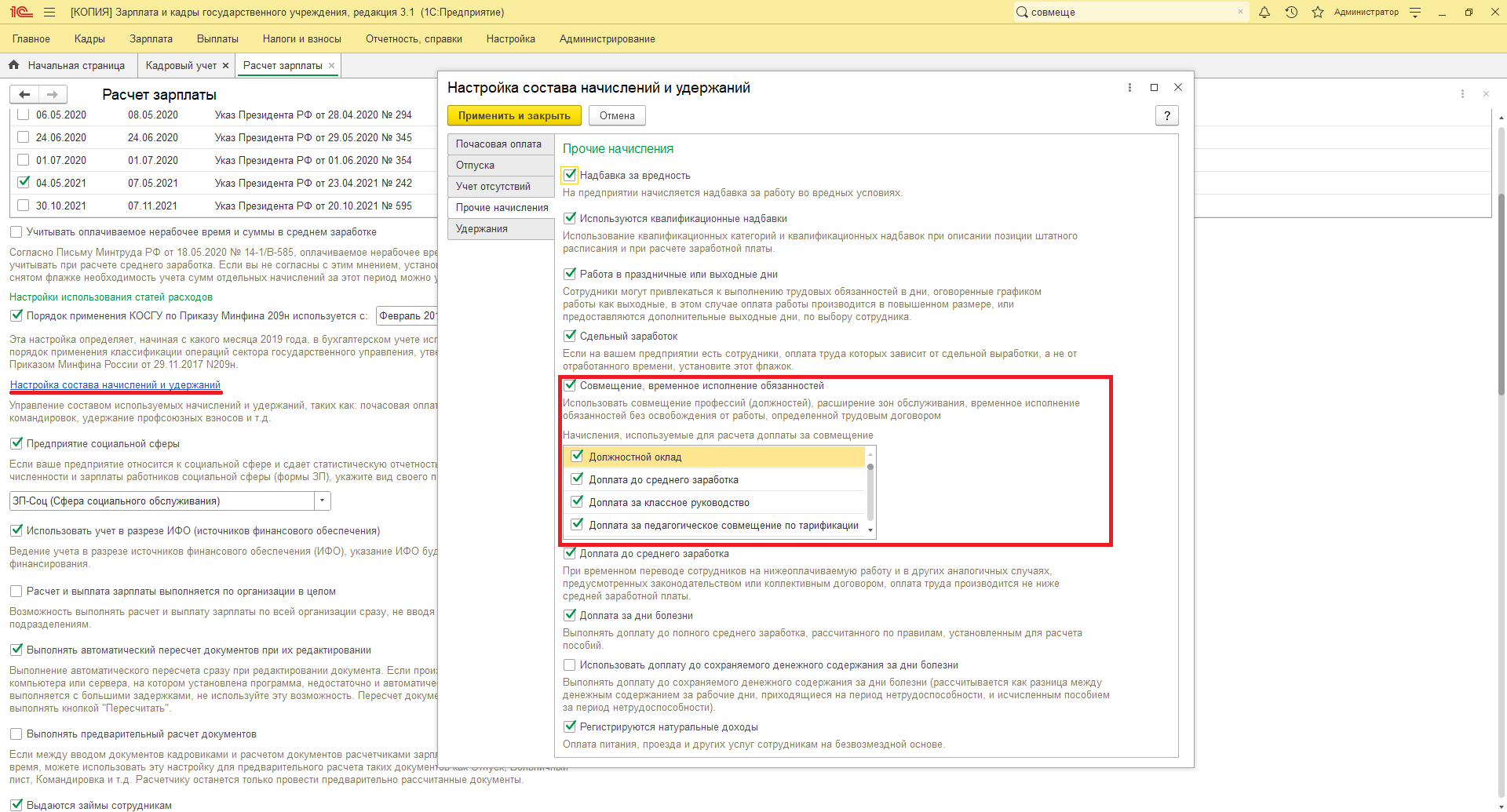Open help with the question mark button
This screenshot has width=1507, height=812.
point(1167,115)
